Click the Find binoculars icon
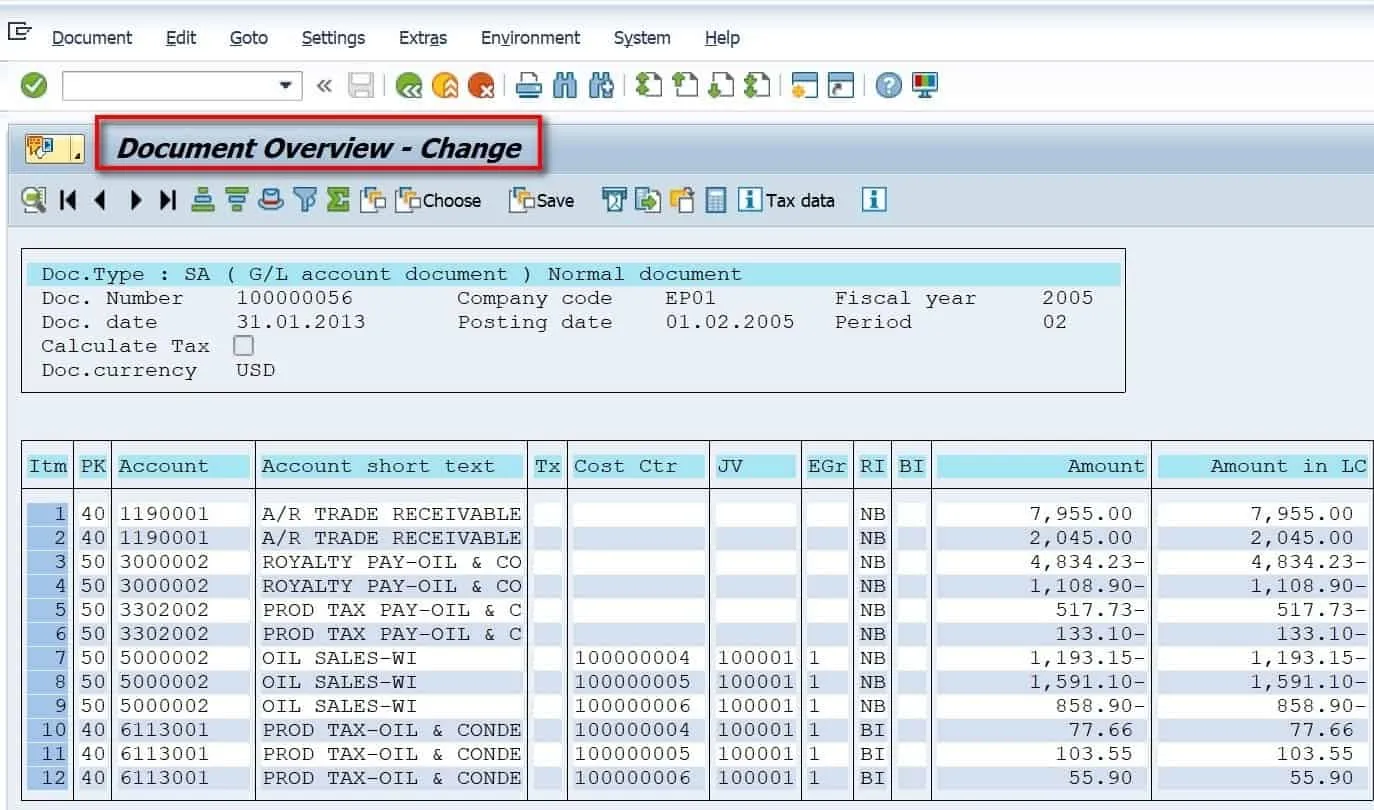Viewport: 1374px width, 810px height. click(565, 86)
